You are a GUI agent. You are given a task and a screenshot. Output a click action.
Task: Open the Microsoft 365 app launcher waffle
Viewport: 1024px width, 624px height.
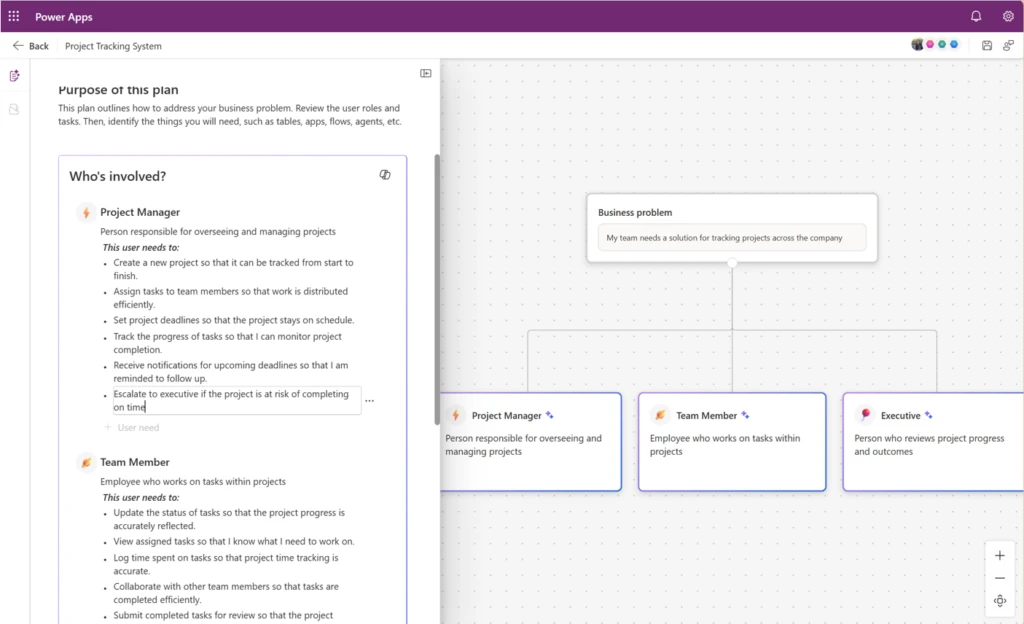coord(13,16)
